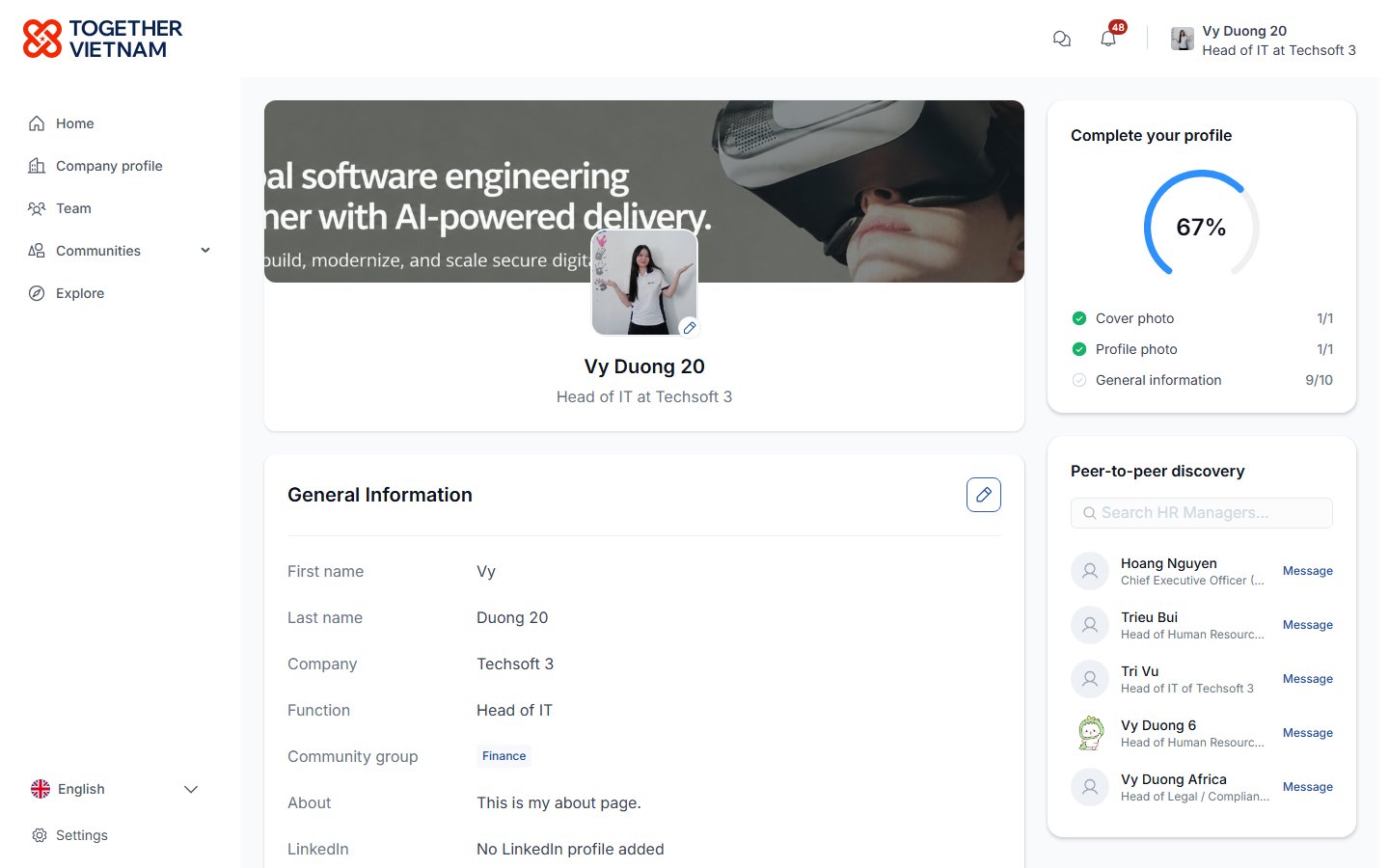Message Trieu Bui
Screen dimensions: 1389x868
pyautogui.click(x=1308, y=625)
